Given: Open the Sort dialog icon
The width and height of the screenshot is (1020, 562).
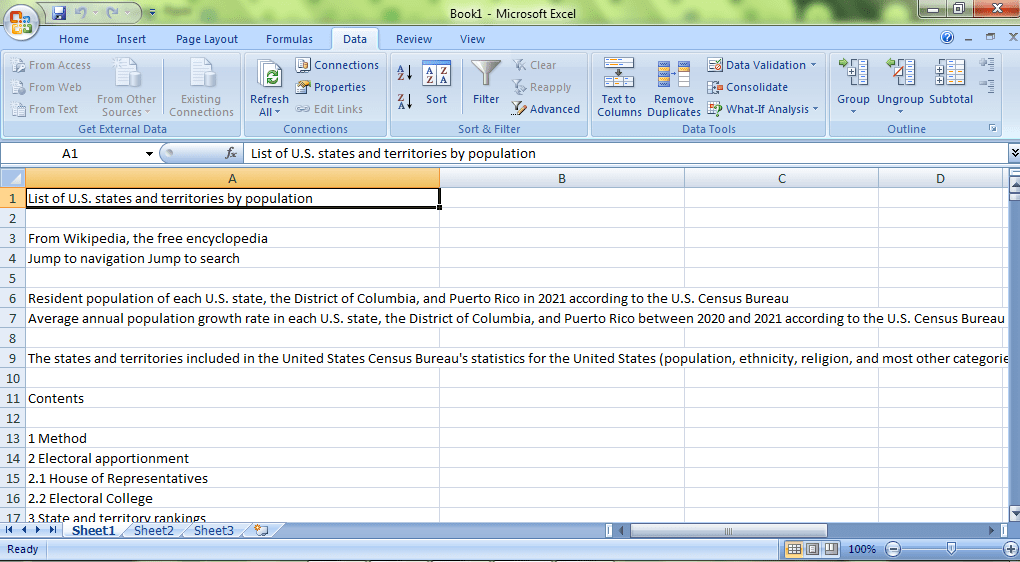Looking at the screenshot, I should pyautogui.click(x=436, y=83).
